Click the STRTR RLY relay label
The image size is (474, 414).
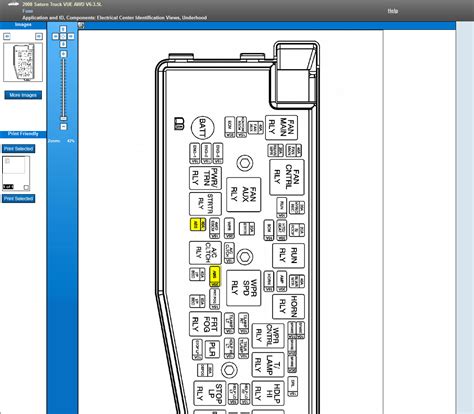click(205, 204)
